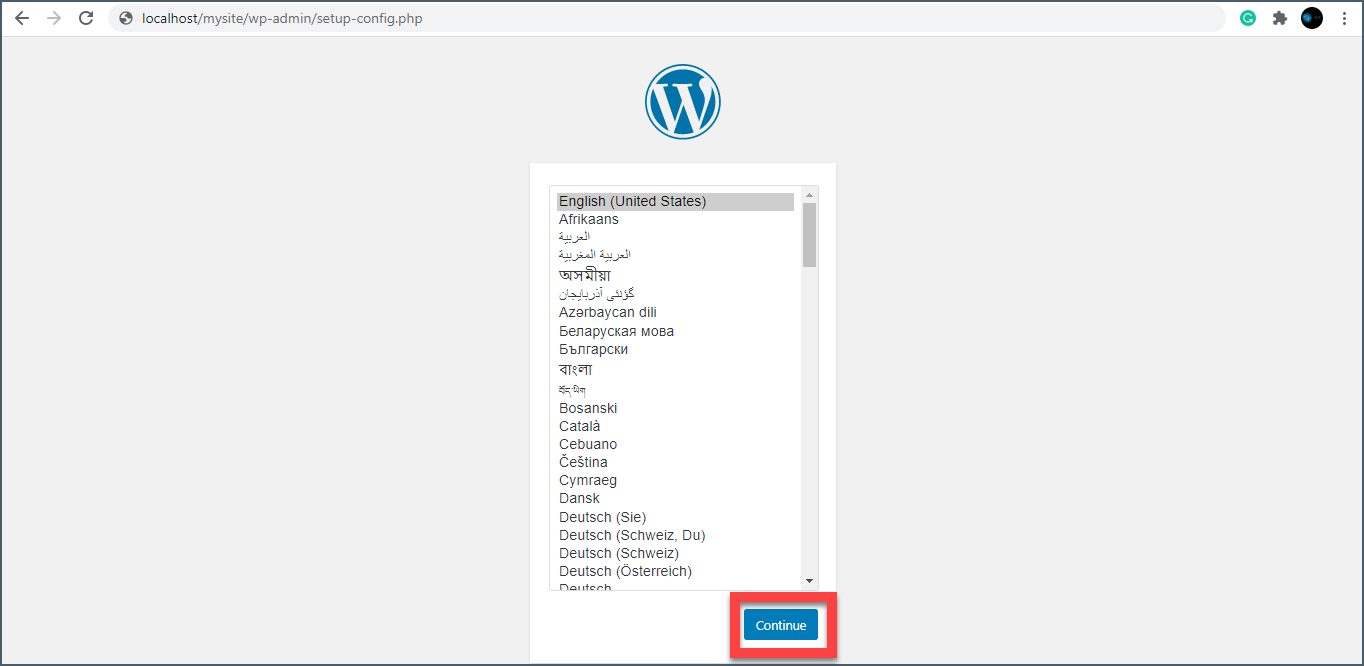
Task: Select Беларуская мова language
Action: pyautogui.click(x=675, y=331)
